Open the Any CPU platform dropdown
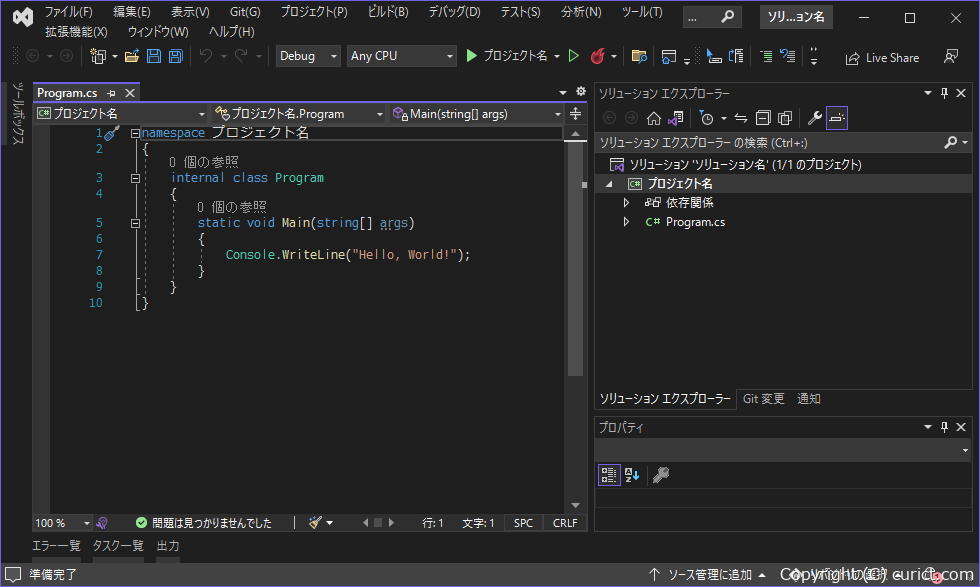Screen dimensions: 980x587 [x=400, y=57]
